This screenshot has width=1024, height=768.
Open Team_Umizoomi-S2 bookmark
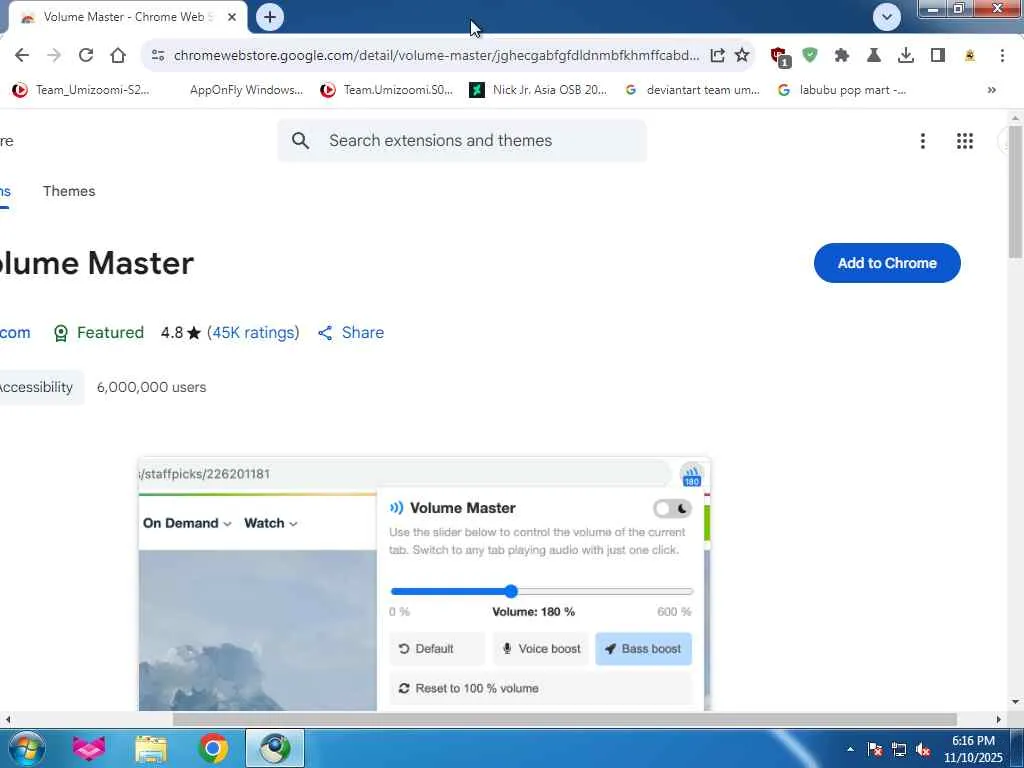click(x=81, y=90)
